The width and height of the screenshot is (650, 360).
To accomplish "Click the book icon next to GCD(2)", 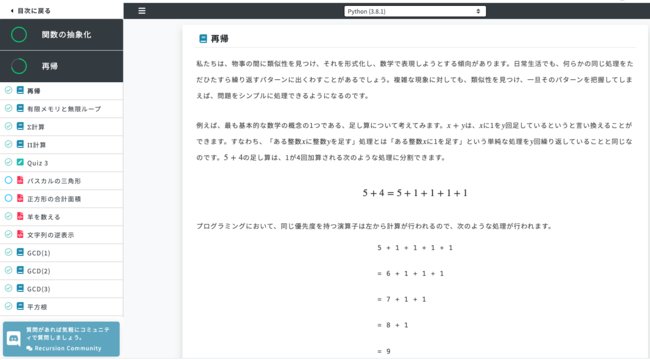I will (20, 270).
